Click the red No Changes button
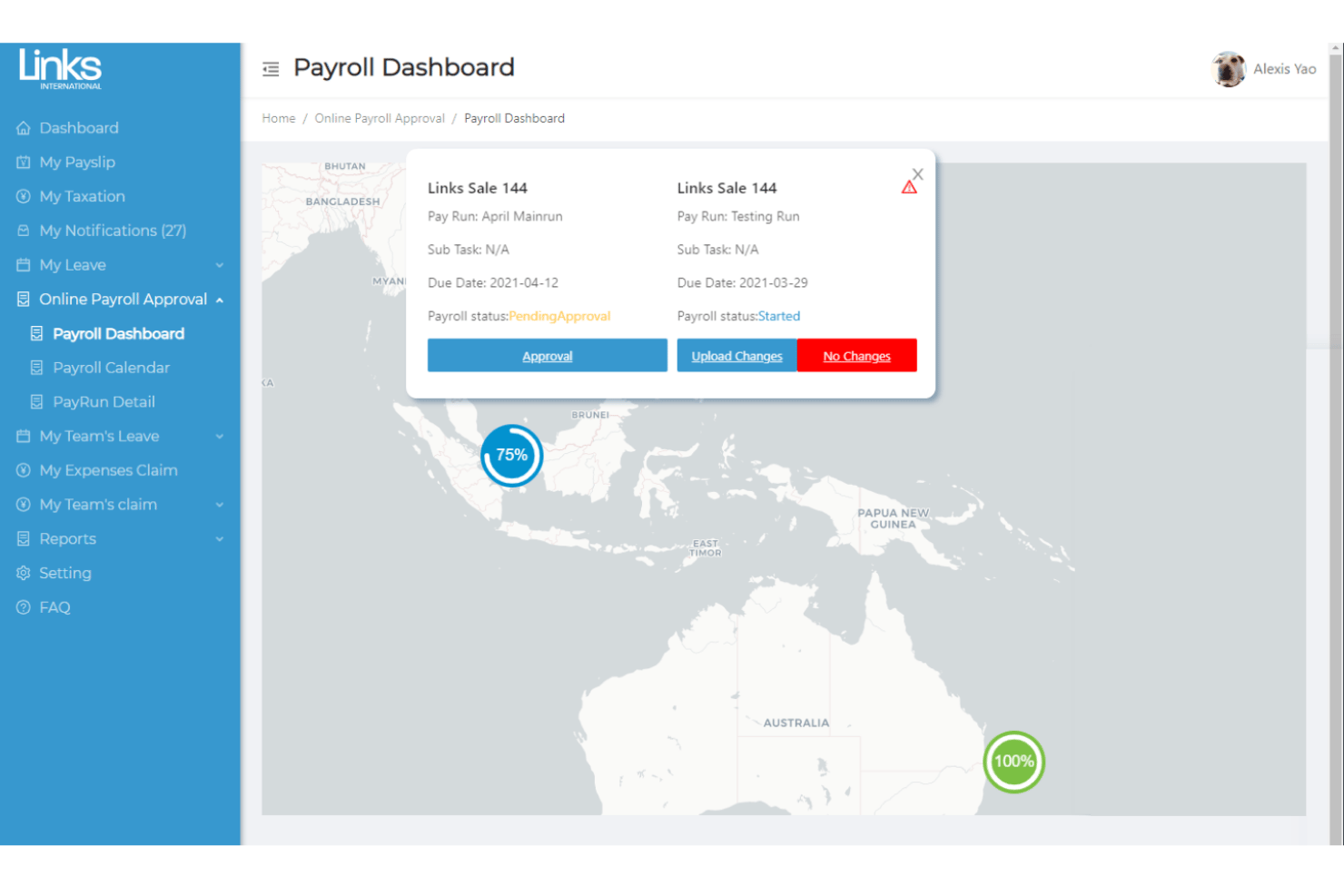Image resolution: width=1344 pixels, height=896 pixels. tap(857, 356)
